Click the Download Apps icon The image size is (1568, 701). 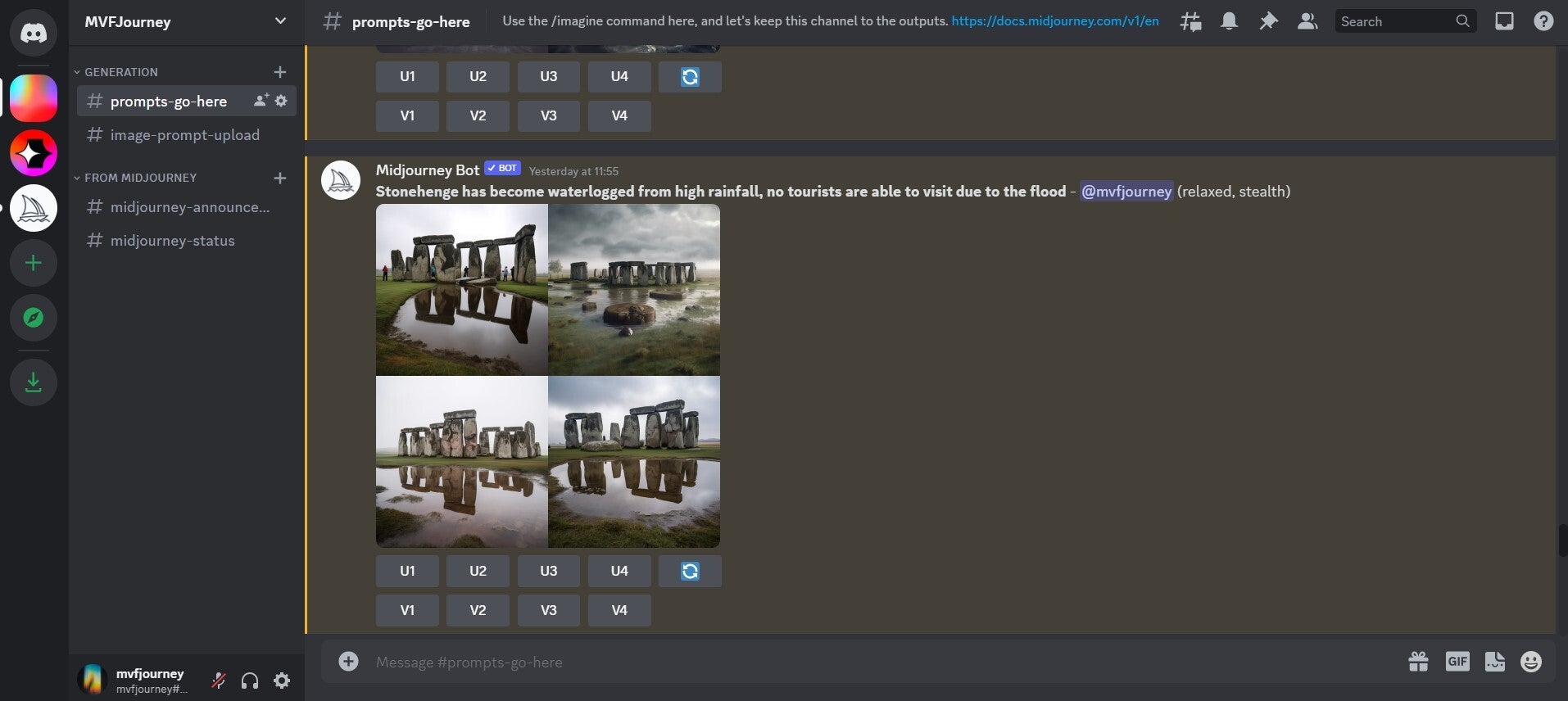pyautogui.click(x=34, y=382)
